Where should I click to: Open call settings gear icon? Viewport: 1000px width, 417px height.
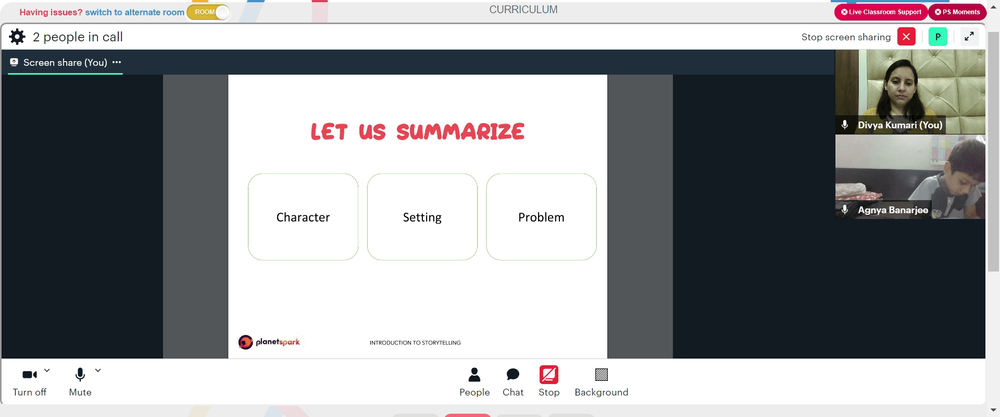17,37
